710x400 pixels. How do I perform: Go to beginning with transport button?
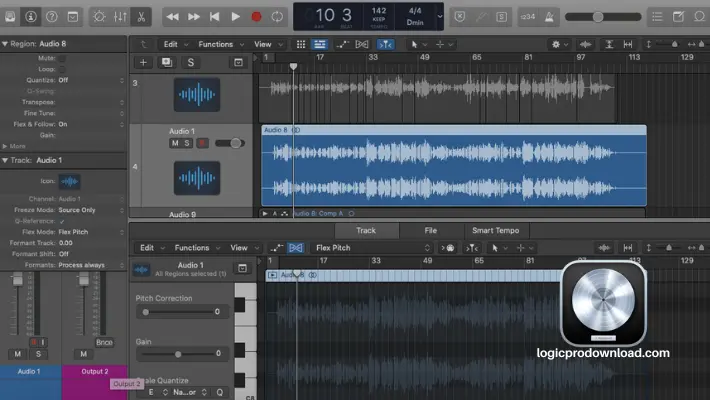215,17
